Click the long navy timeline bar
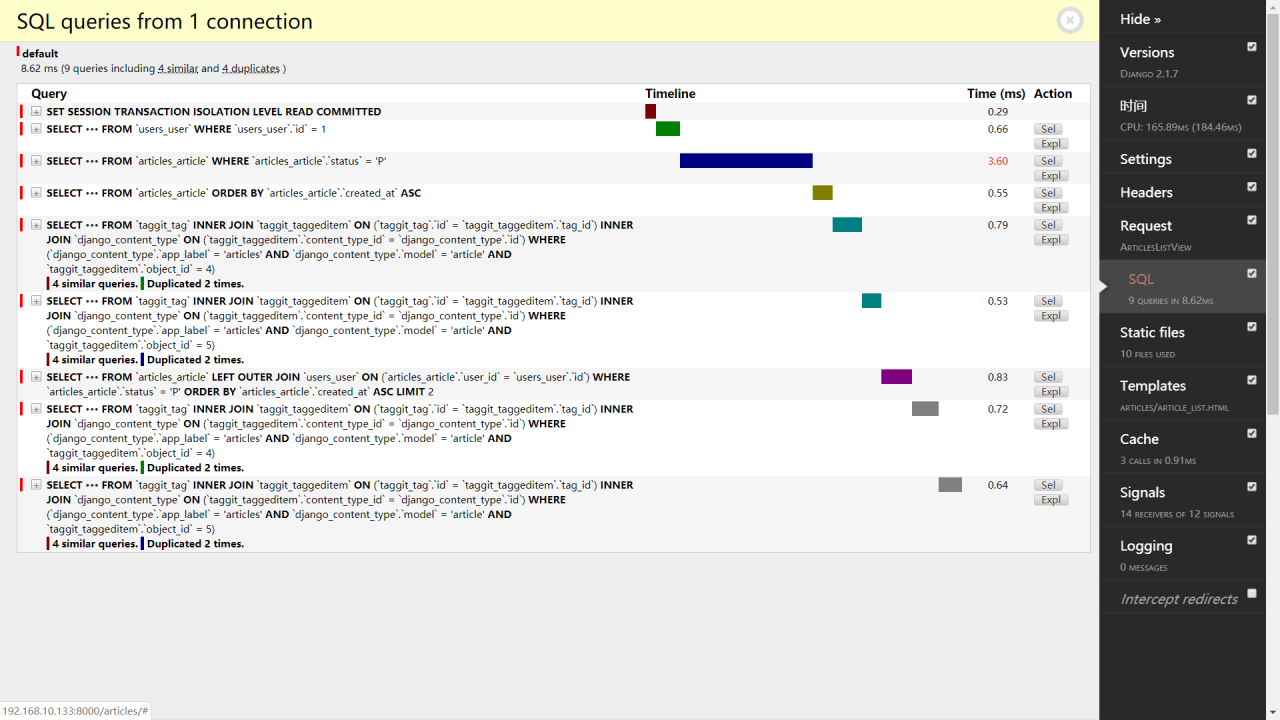The height and width of the screenshot is (720, 1280). (746, 161)
